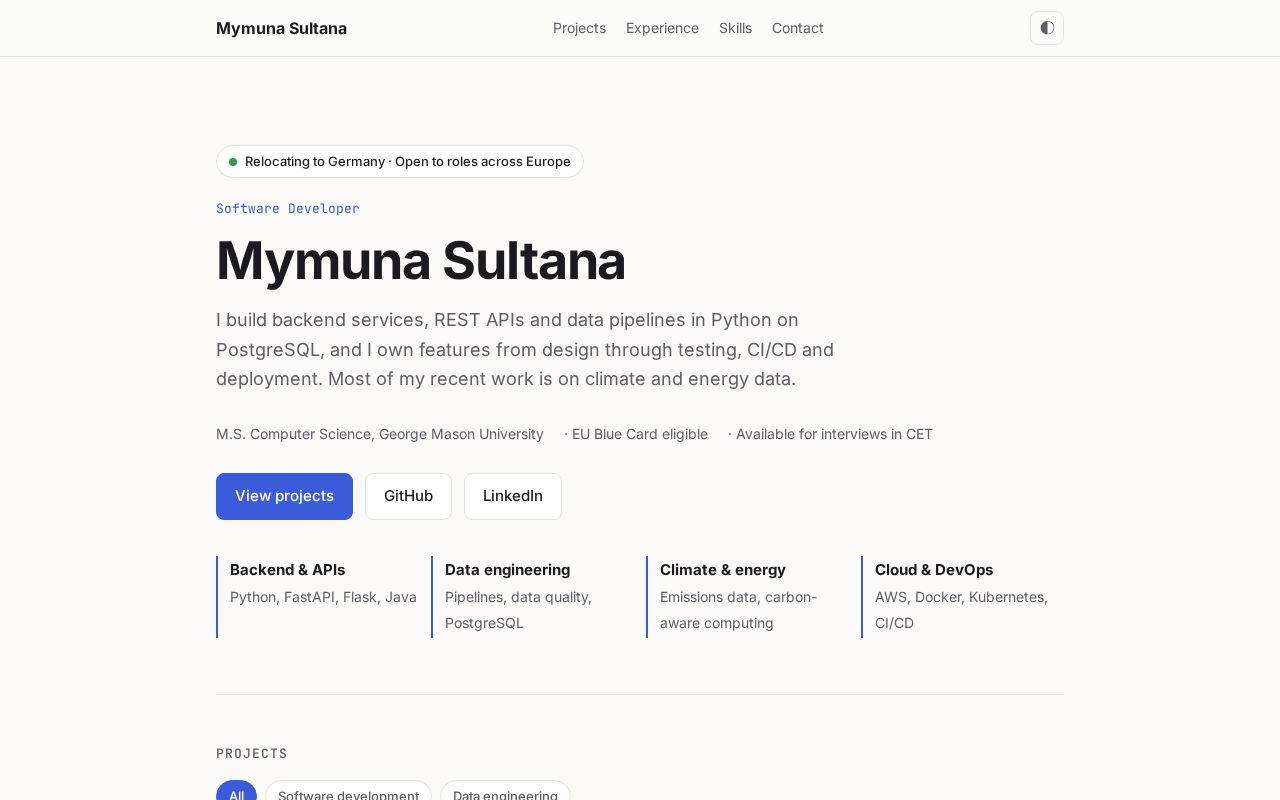Click the Backend & APIs heading

tap(287, 570)
